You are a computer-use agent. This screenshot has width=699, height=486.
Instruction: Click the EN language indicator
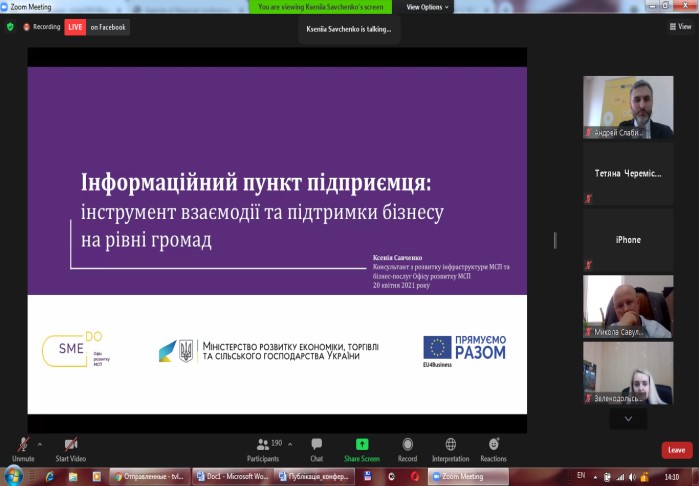(x=581, y=475)
